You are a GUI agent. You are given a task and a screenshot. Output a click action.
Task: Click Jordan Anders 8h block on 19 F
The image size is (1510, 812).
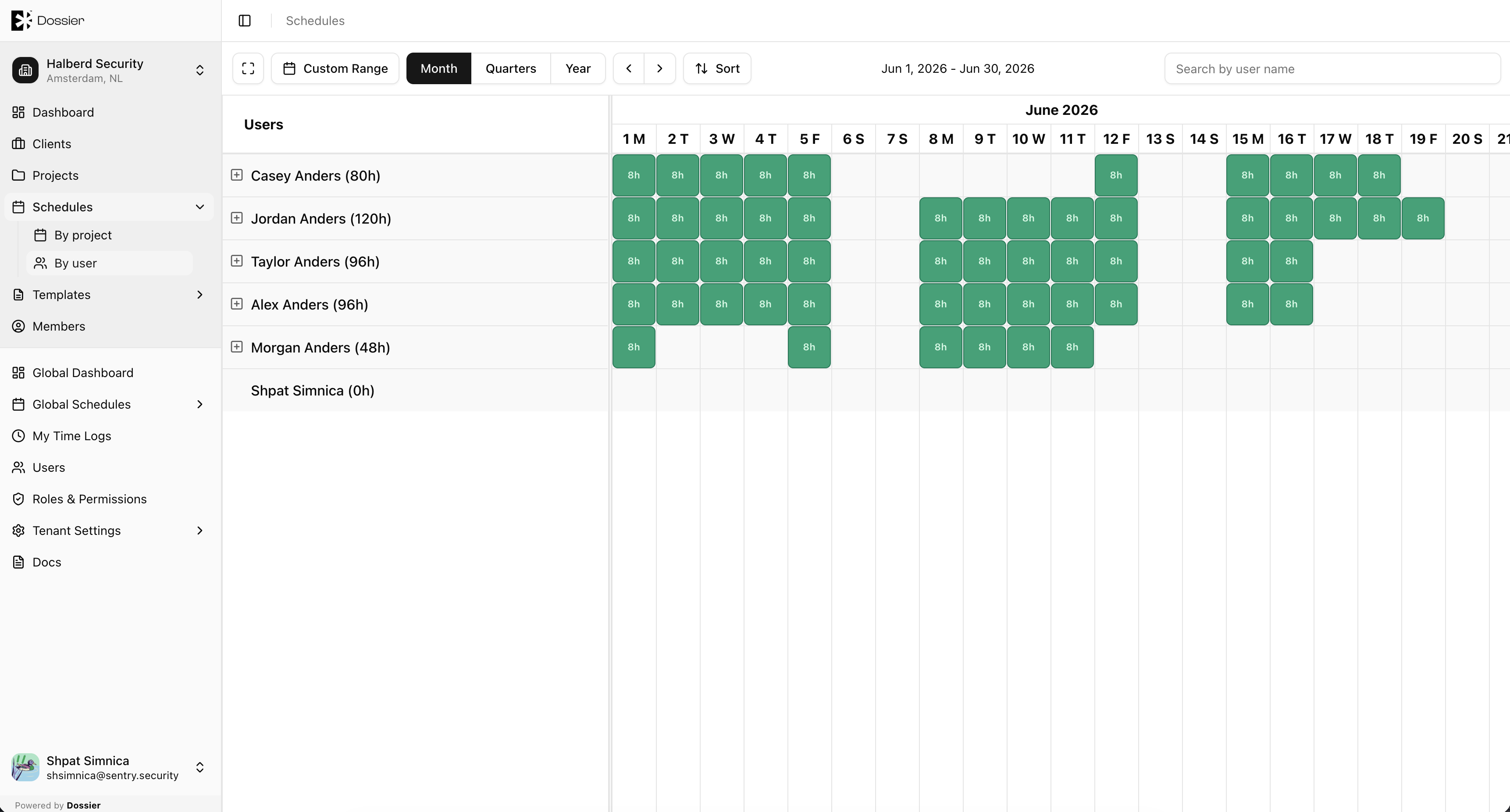click(x=1423, y=218)
